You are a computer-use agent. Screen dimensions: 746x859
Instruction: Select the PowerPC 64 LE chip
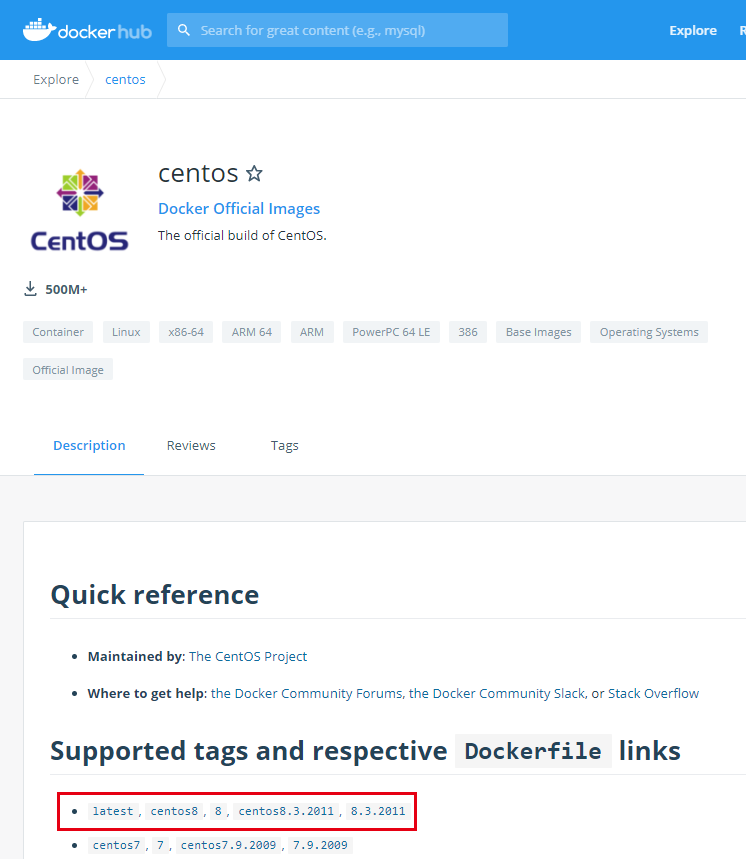click(391, 332)
